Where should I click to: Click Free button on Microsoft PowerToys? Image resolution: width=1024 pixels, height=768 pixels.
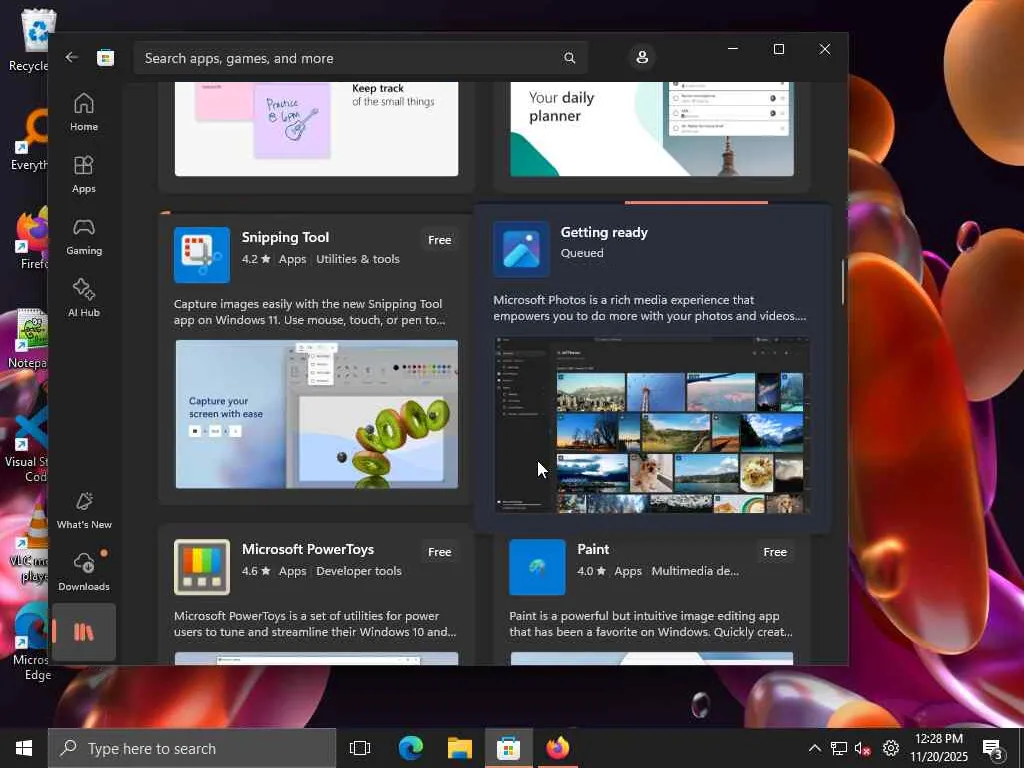(x=440, y=552)
